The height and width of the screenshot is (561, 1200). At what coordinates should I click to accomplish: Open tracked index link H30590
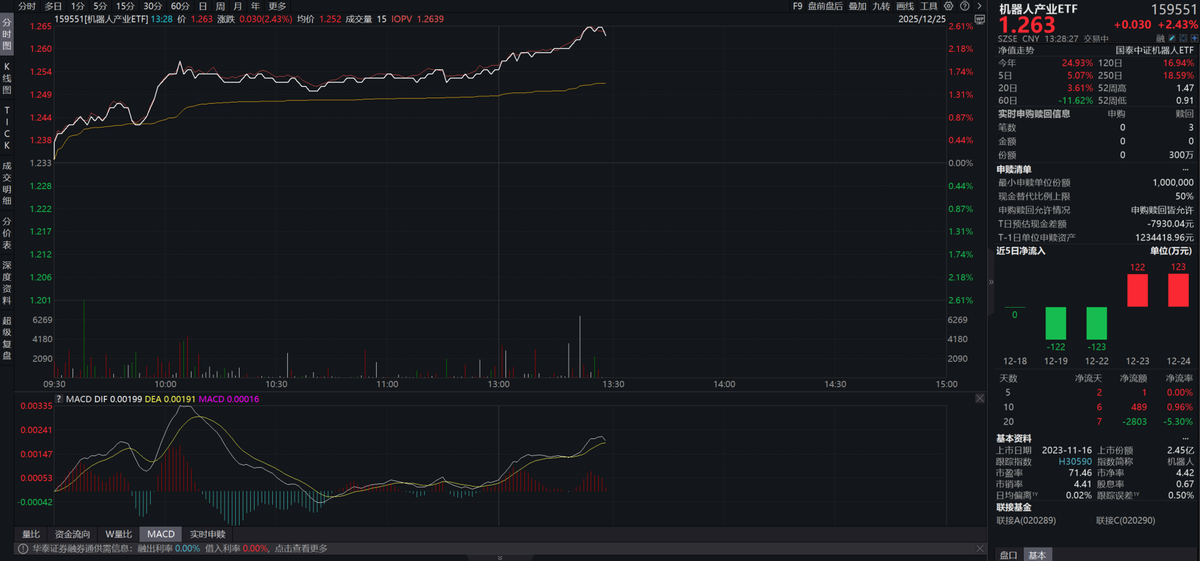(1072, 462)
